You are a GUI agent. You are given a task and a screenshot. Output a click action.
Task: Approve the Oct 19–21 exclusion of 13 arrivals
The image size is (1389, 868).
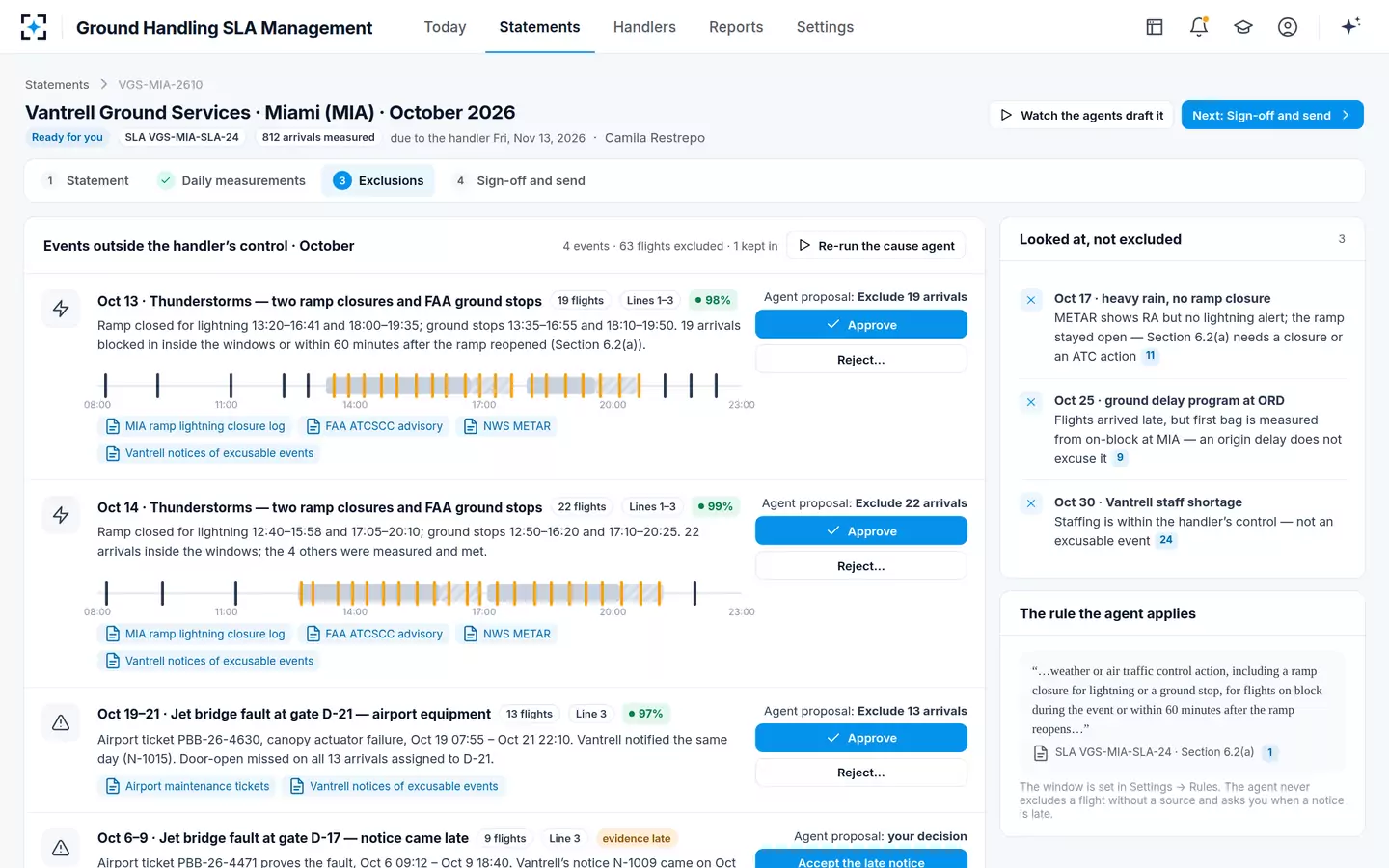860,738
